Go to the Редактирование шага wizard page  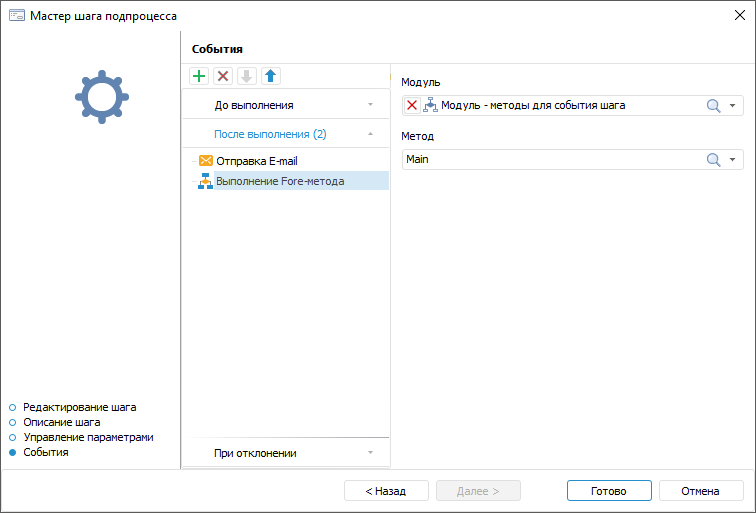click(x=79, y=407)
